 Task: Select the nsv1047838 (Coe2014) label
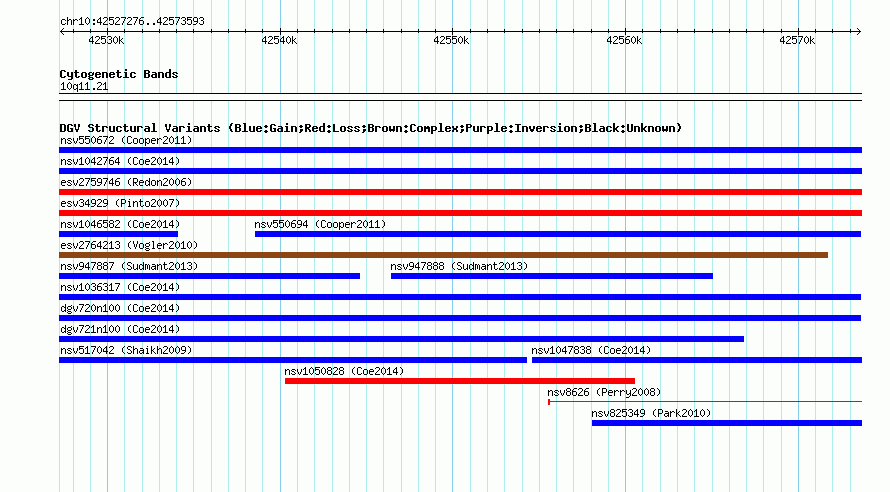pos(591,350)
